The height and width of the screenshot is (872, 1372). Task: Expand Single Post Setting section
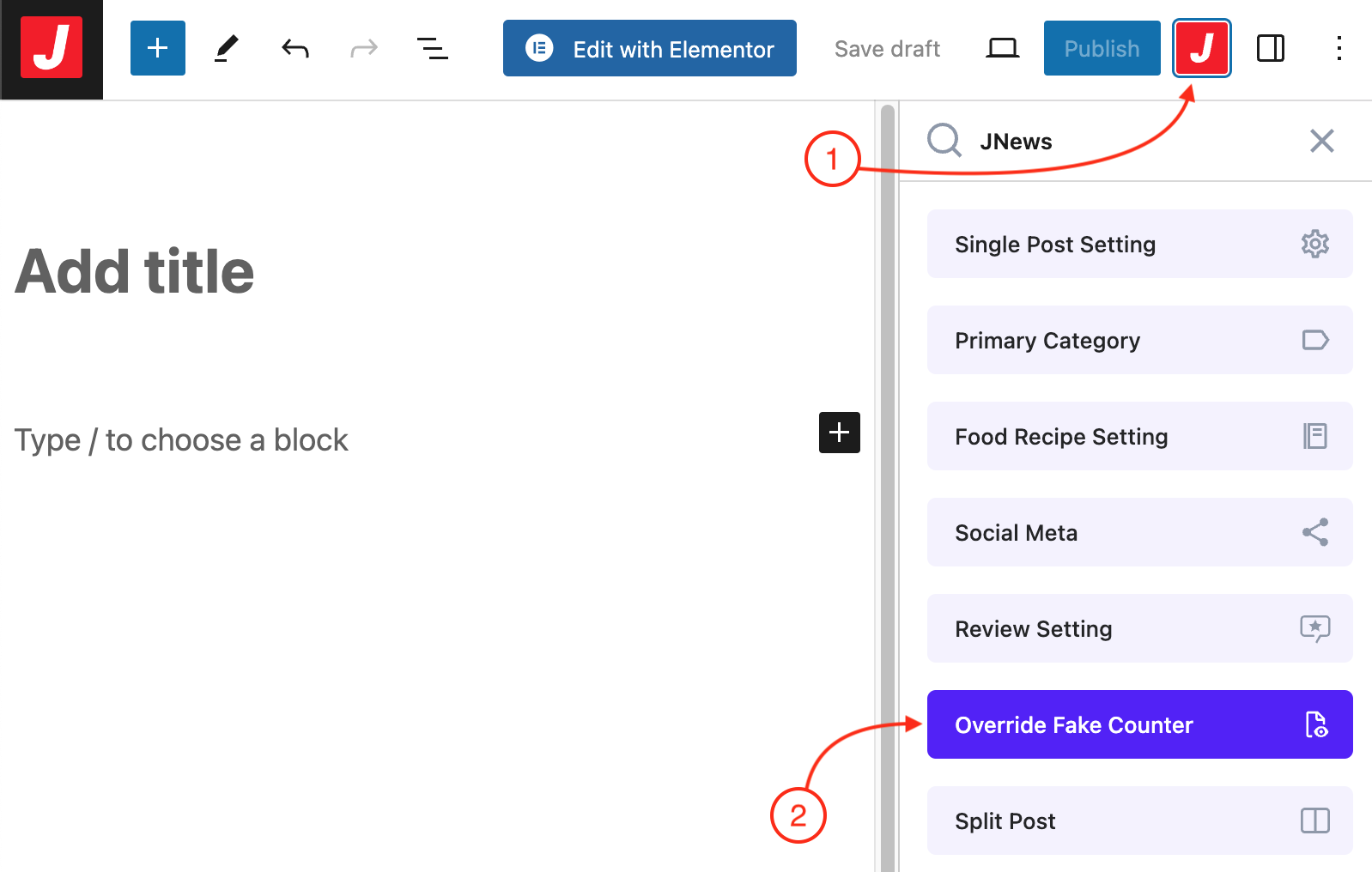click(1139, 245)
